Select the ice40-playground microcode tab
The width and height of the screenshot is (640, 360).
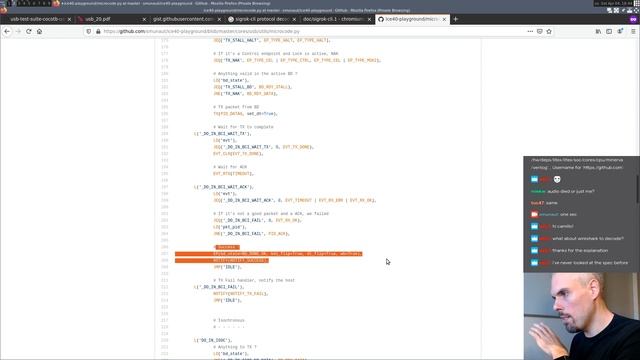(x=412, y=19)
